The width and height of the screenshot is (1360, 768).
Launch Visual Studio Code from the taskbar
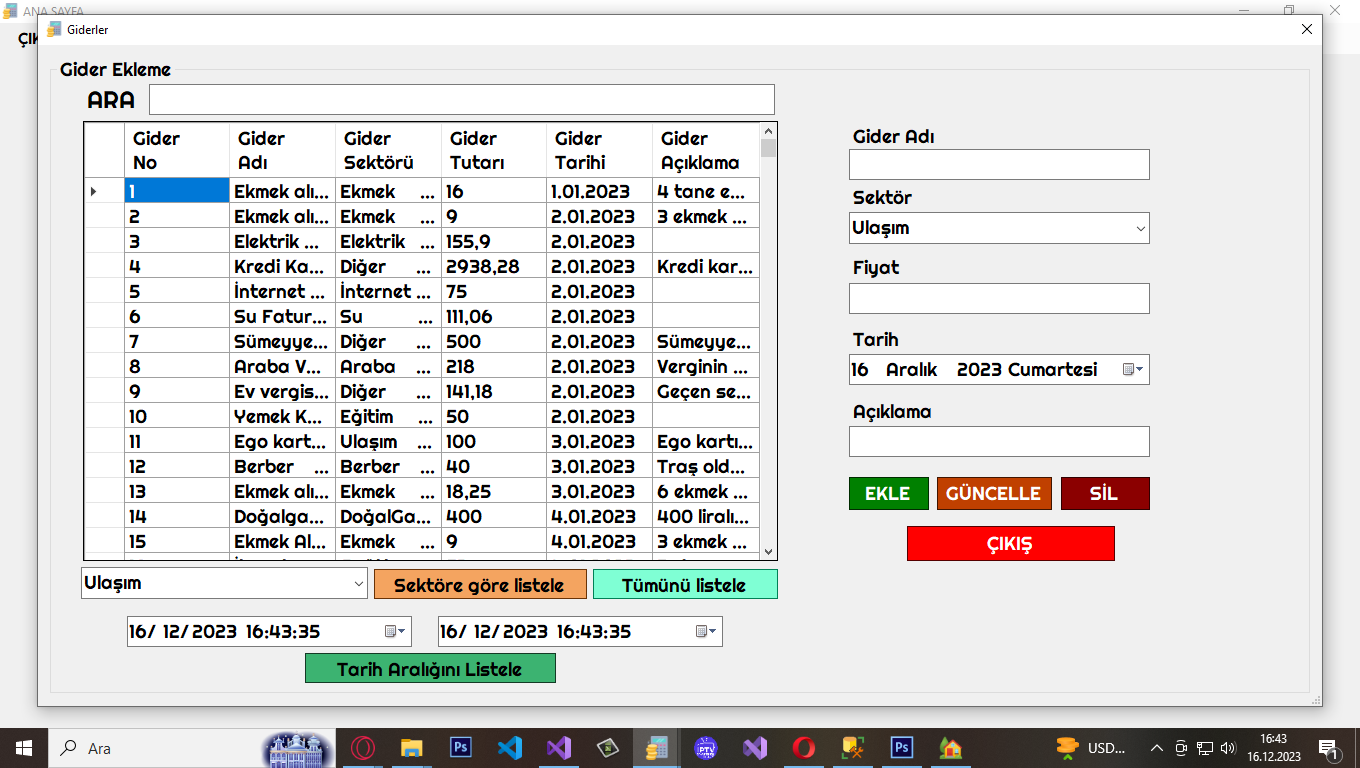pos(510,748)
